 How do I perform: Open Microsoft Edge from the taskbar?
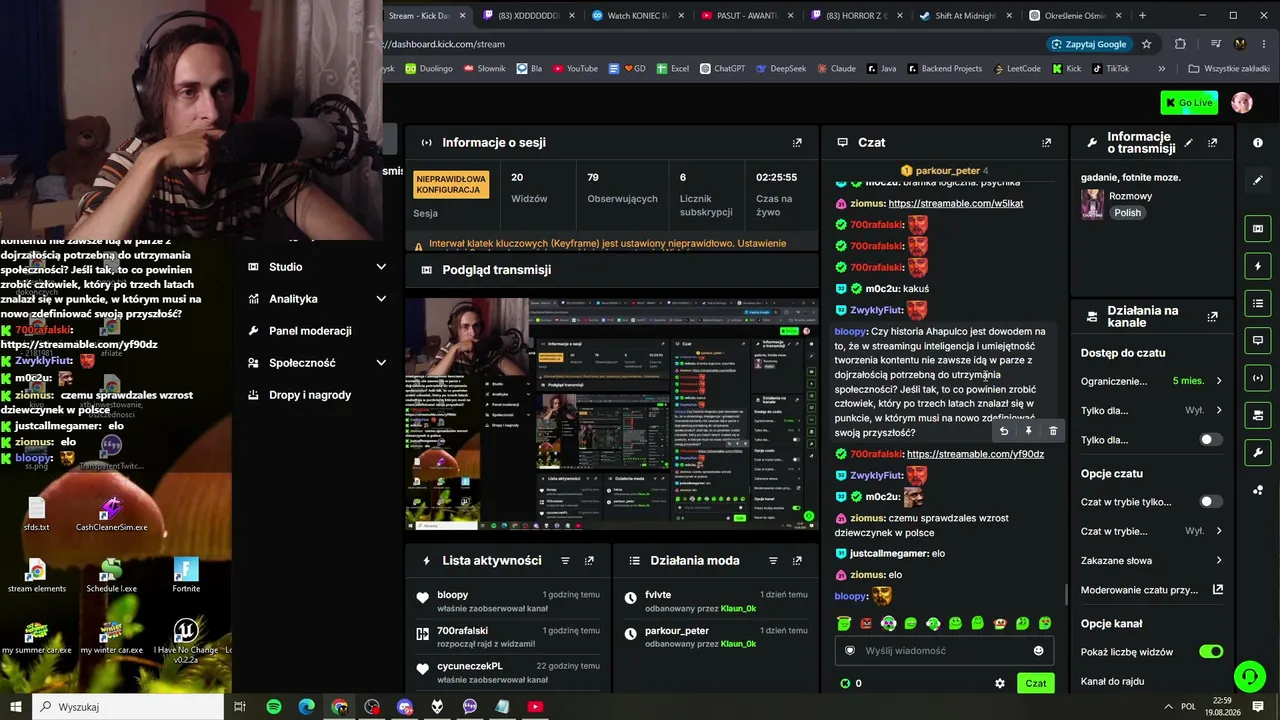307,707
